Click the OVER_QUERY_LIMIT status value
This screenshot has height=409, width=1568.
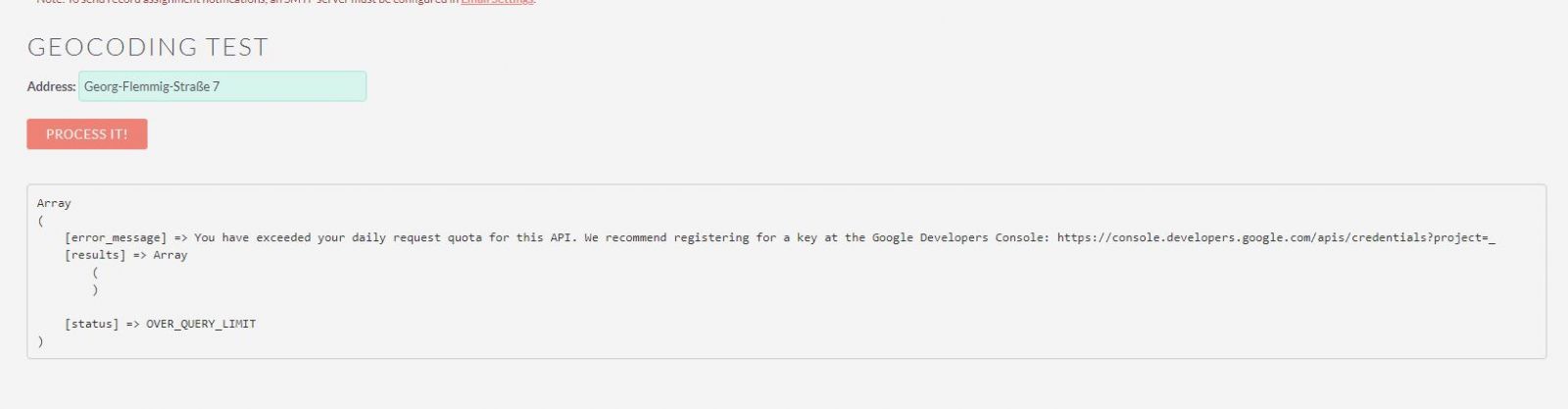click(x=201, y=324)
